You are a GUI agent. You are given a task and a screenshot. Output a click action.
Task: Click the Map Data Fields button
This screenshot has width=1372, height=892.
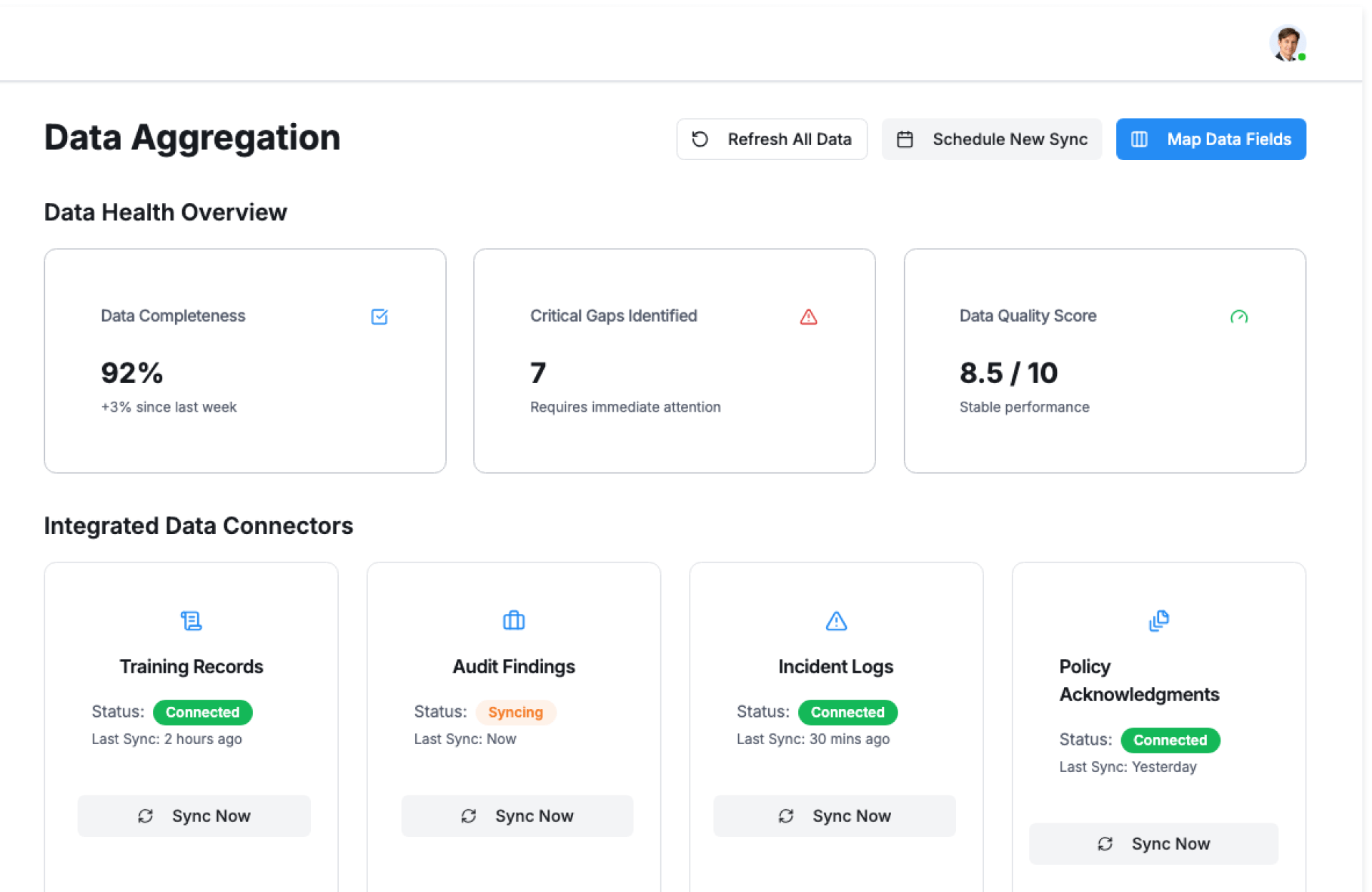pyautogui.click(x=1211, y=139)
